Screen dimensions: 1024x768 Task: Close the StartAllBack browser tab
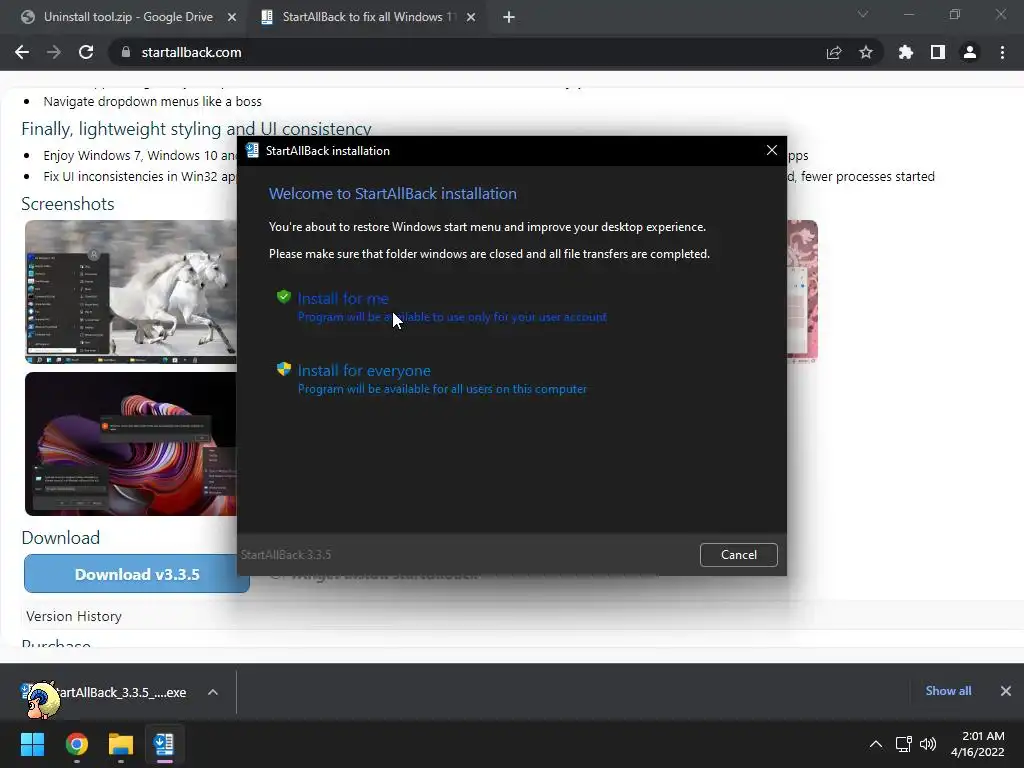click(x=471, y=18)
